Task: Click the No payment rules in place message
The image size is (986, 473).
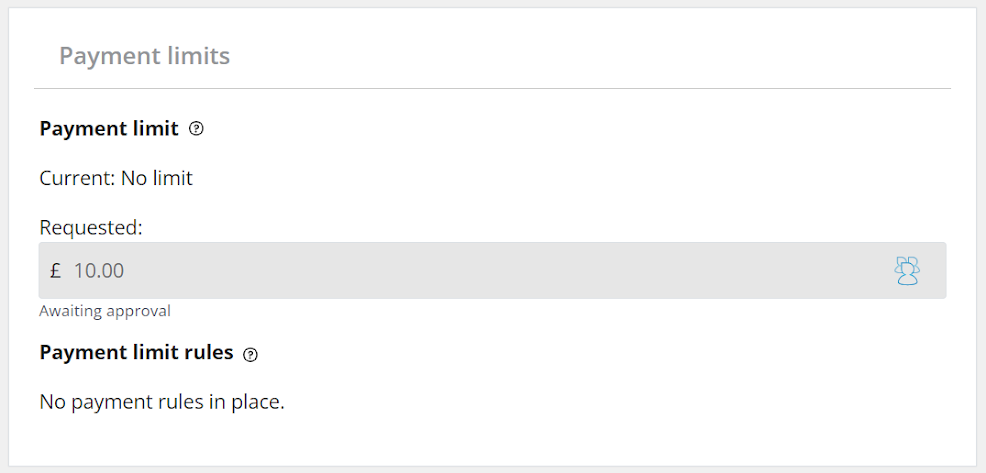Action: [x=162, y=402]
